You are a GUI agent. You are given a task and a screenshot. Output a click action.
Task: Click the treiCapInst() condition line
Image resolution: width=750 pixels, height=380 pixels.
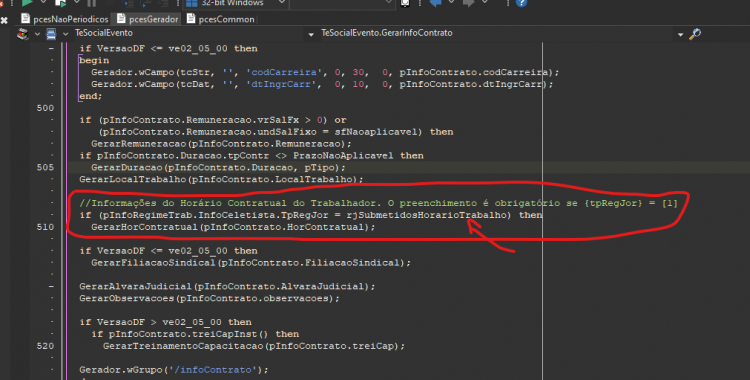click(x=195, y=334)
